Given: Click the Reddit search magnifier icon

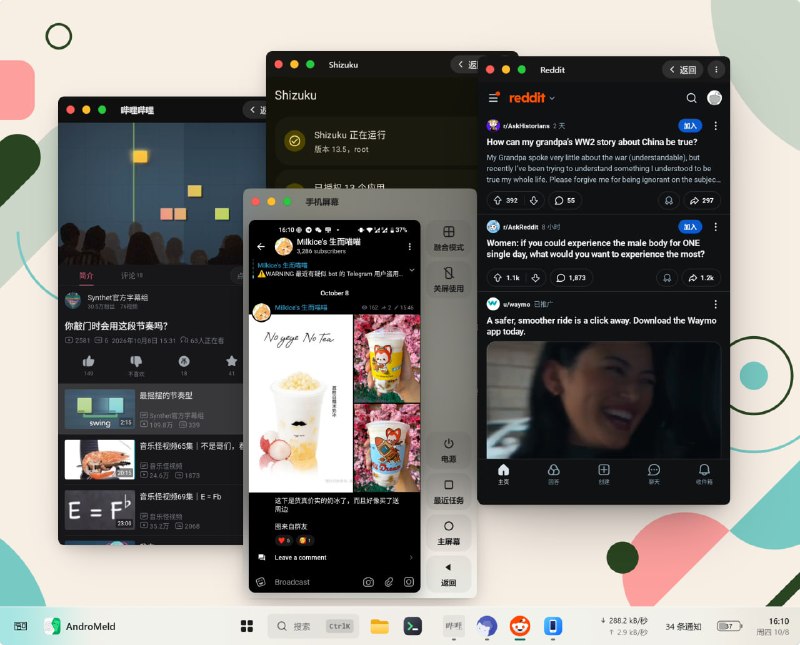Looking at the screenshot, I should click(691, 98).
